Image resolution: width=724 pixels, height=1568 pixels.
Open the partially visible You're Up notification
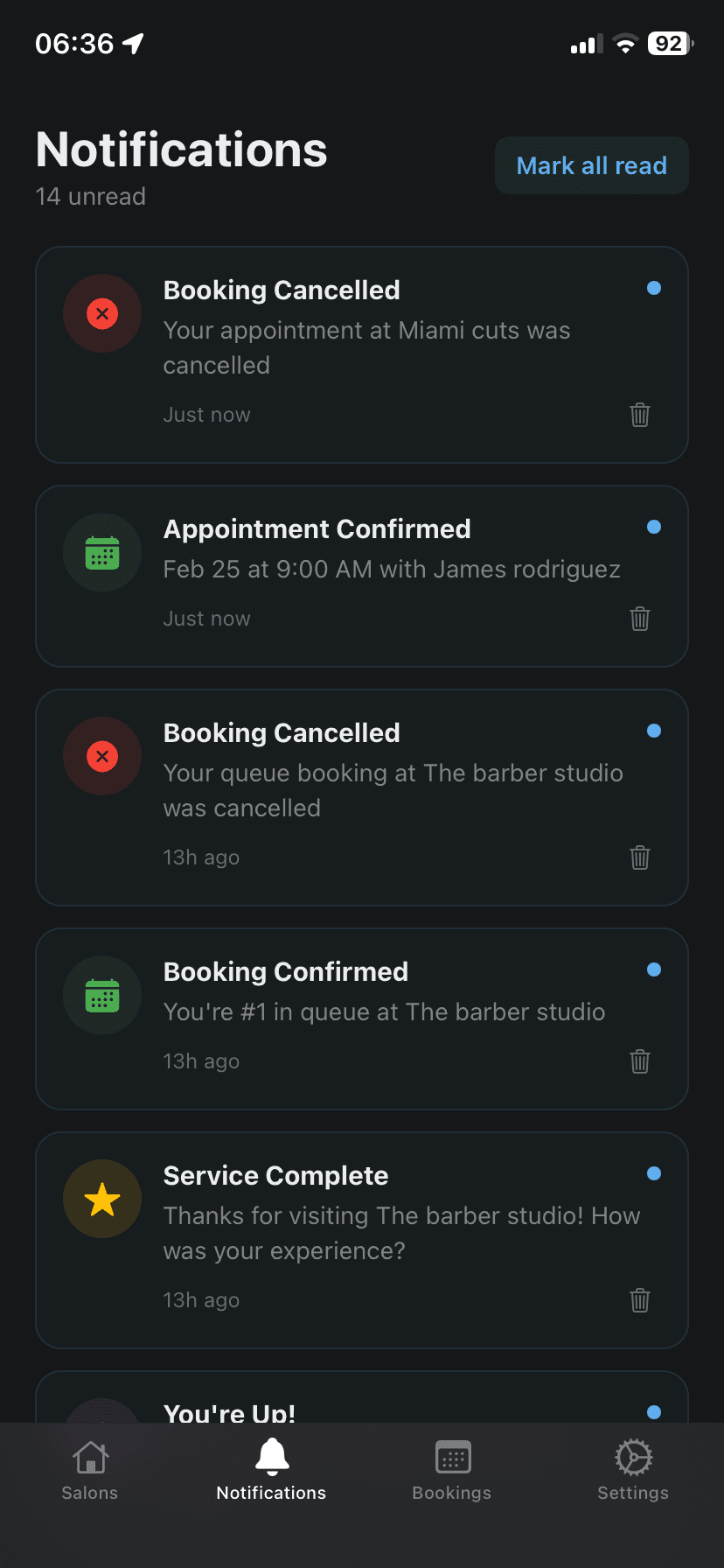tap(362, 1397)
